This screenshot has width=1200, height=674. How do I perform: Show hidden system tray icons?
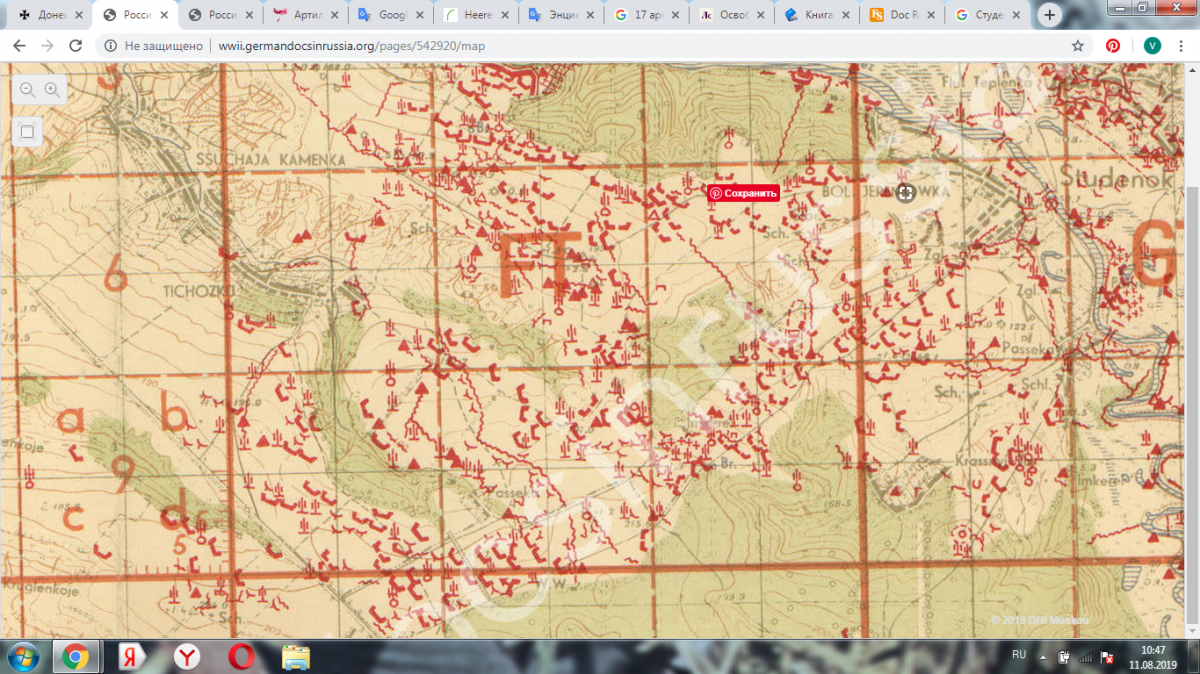tap(1043, 656)
